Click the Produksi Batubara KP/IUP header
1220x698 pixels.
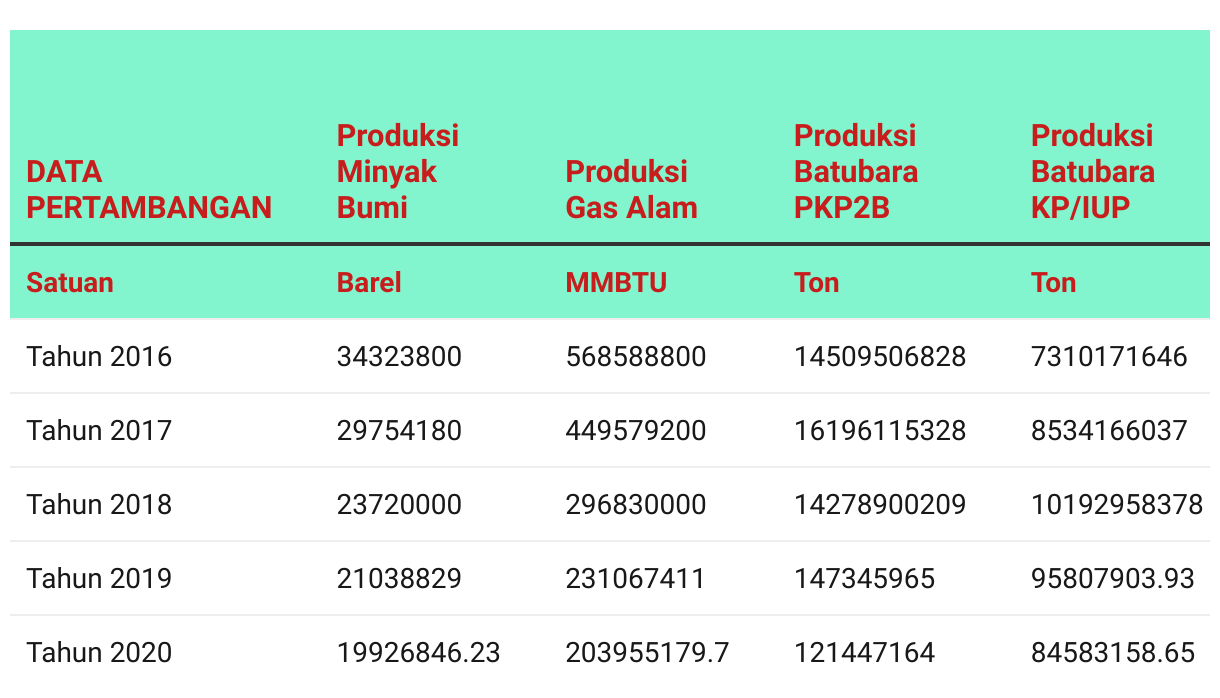(x=1092, y=171)
